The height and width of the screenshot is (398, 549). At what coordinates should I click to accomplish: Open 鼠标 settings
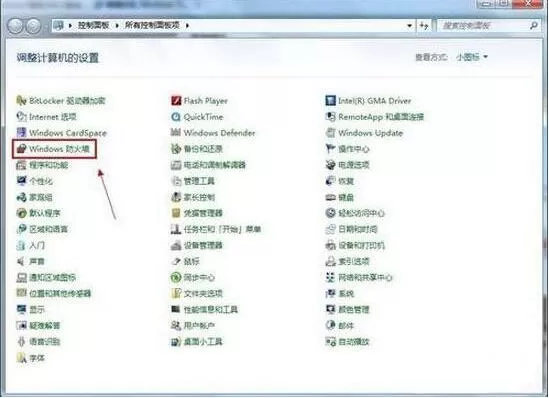point(185,261)
